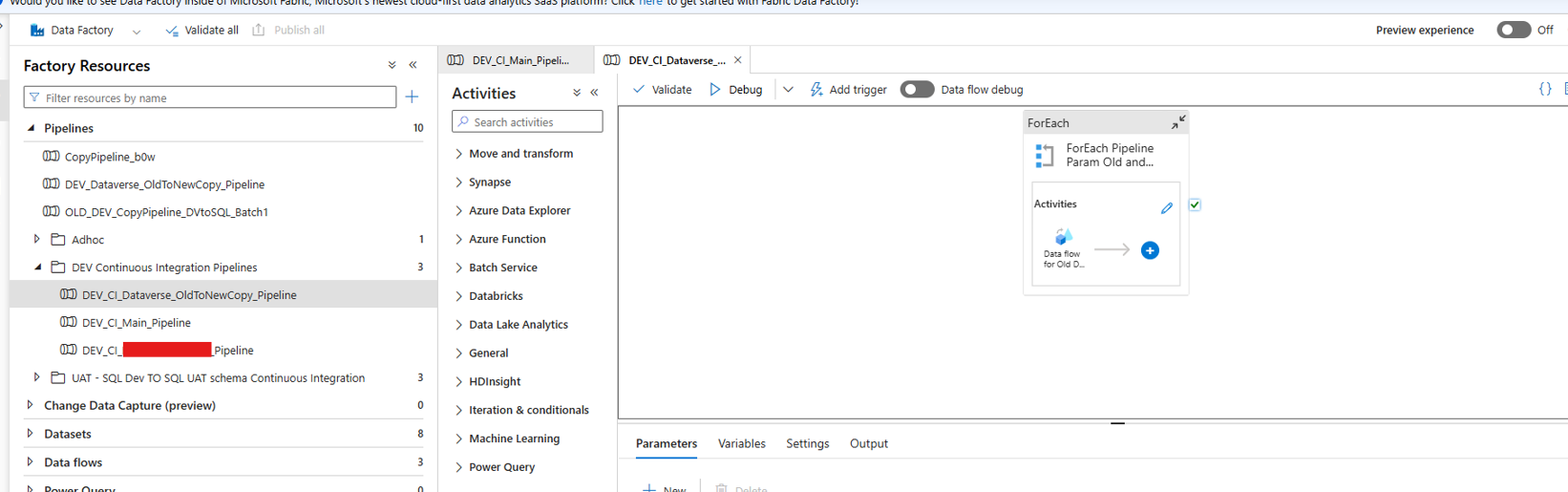
Task: Select the Data flow for Old D... activity
Action: click(x=1063, y=248)
